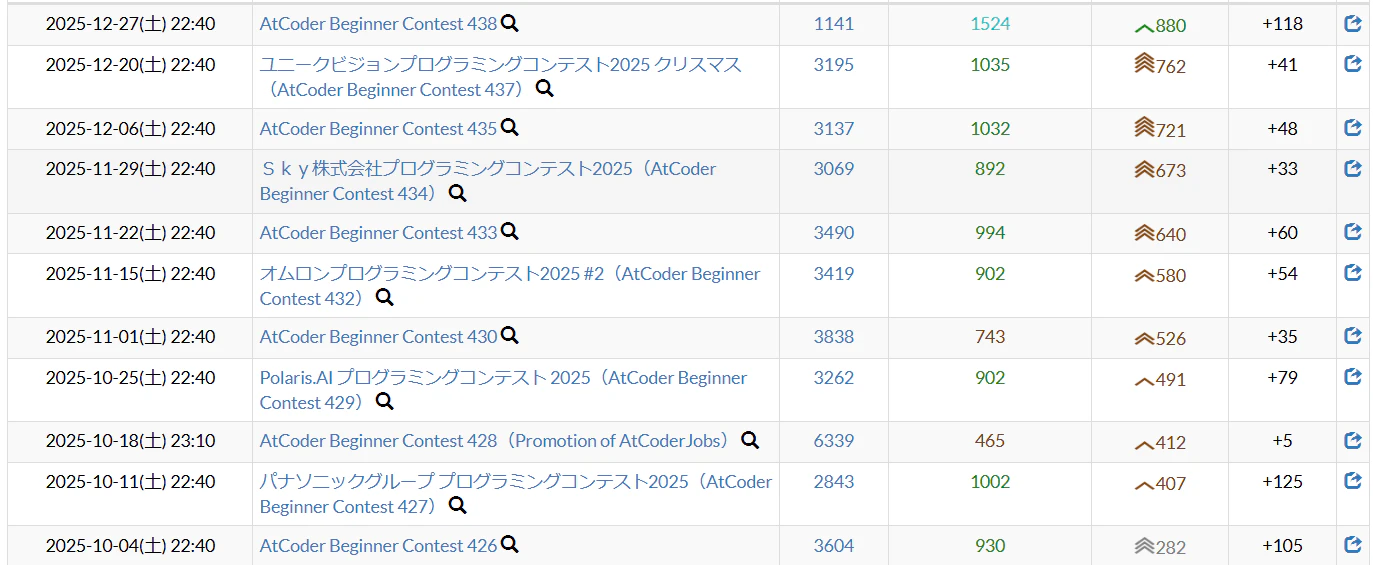1373x565 pixels.
Task: Click rank 3490 link
Action: pos(834,232)
